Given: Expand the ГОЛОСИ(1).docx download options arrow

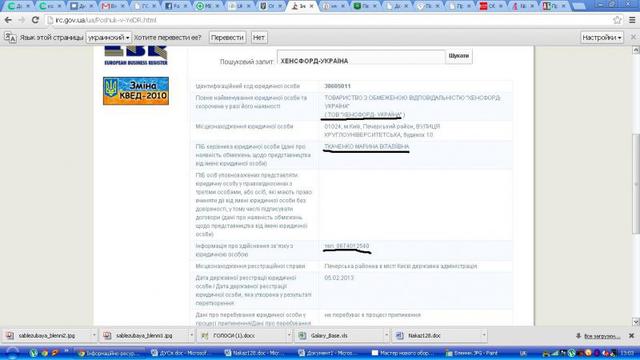Looking at the screenshot, I should coord(289,336).
